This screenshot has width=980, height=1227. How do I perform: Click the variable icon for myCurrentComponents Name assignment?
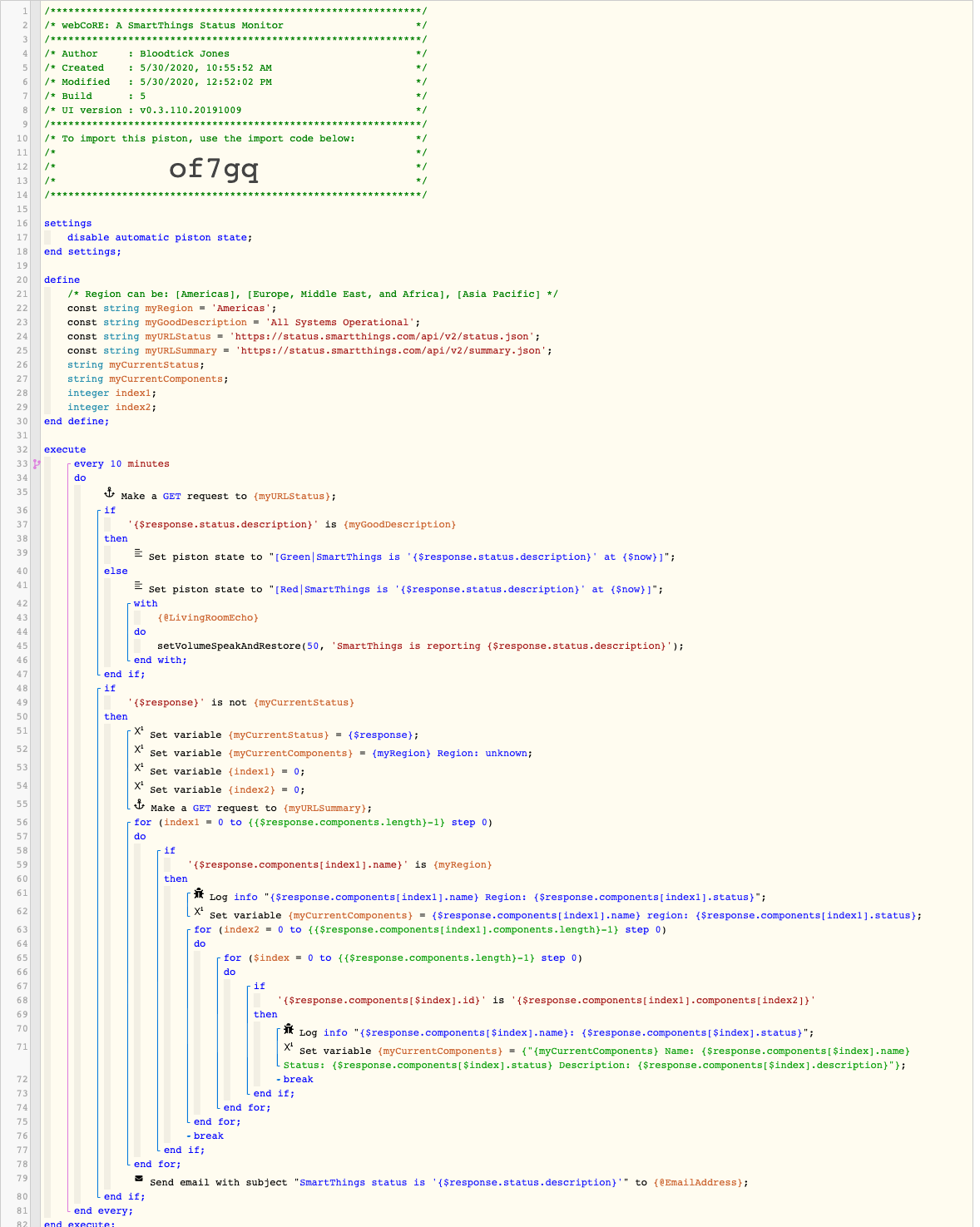[x=289, y=1048]
